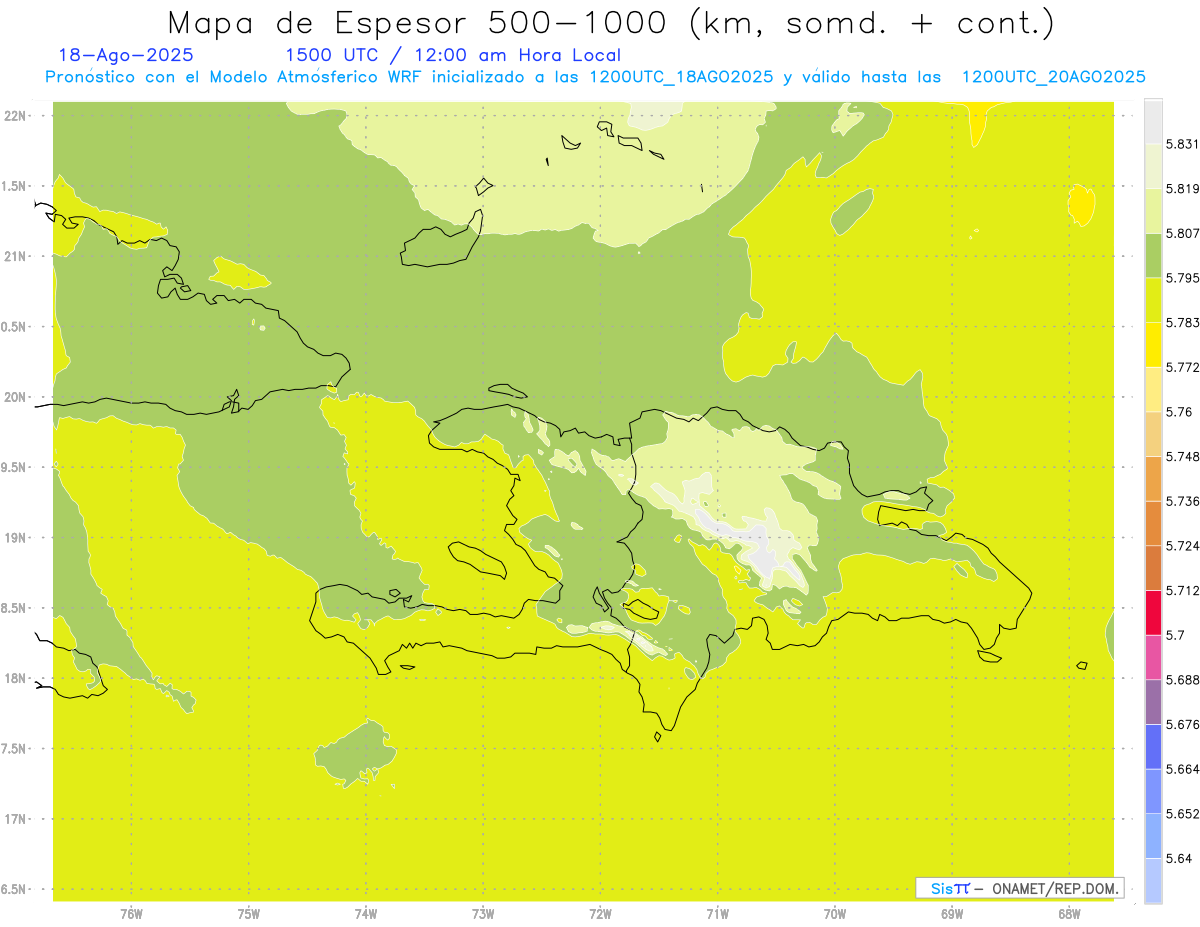
Task: Click the '68W' longitude label
Action: 1069,914
